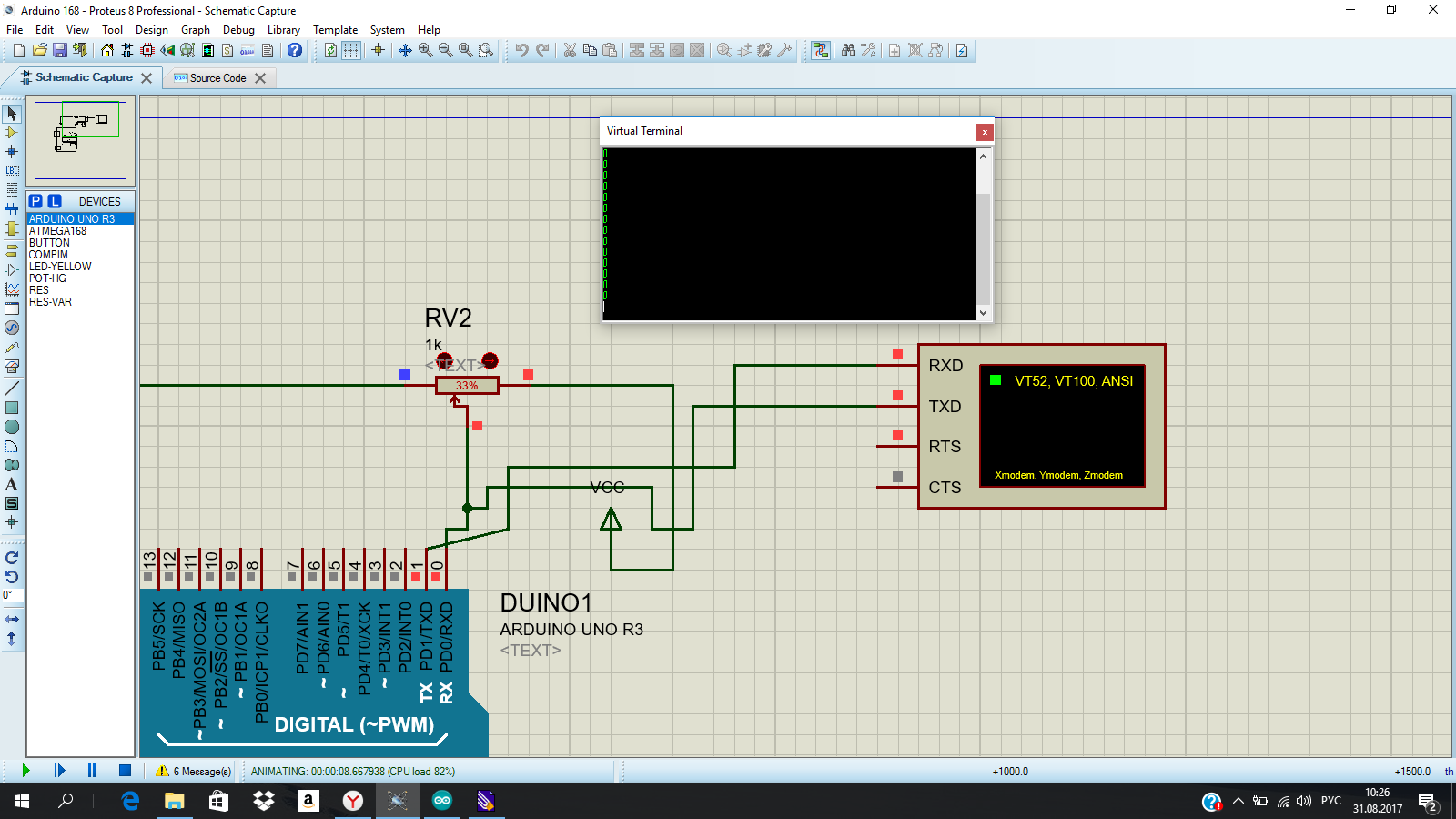Toggle the grid display toolbar icon
This screenshot has width=1456, height=819.
pos(351,50)
